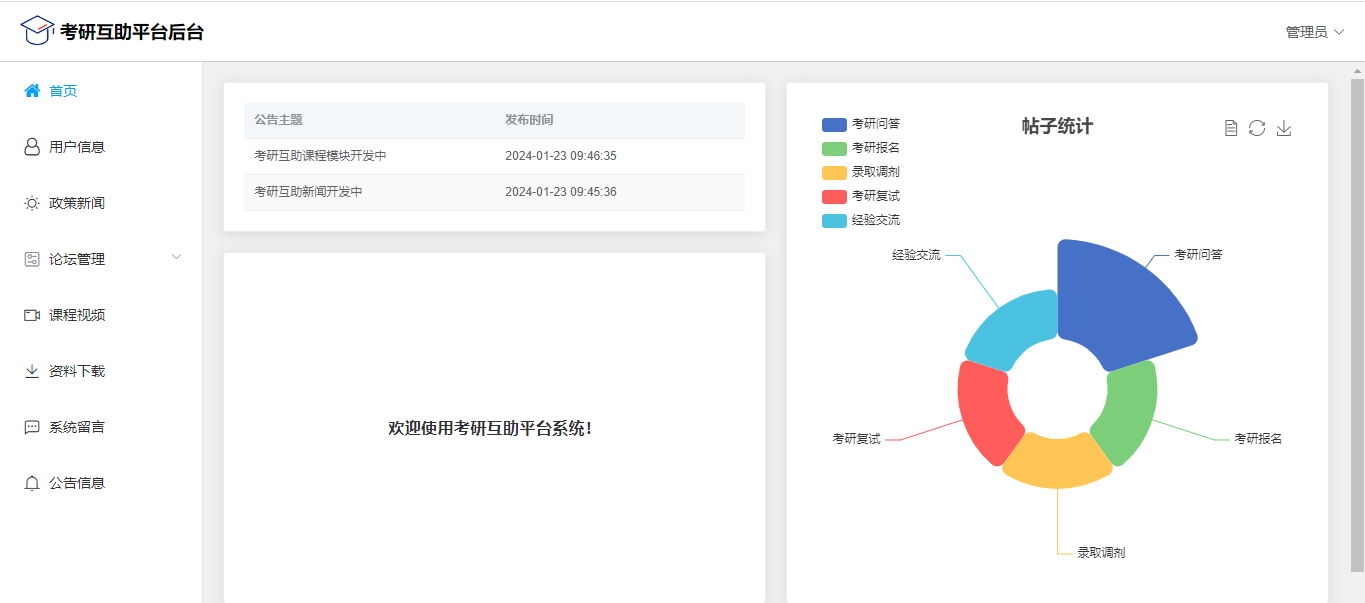
Task: Click 考研互助平台后台 title text
Action: pyautogui.click(x=132, y=32)
